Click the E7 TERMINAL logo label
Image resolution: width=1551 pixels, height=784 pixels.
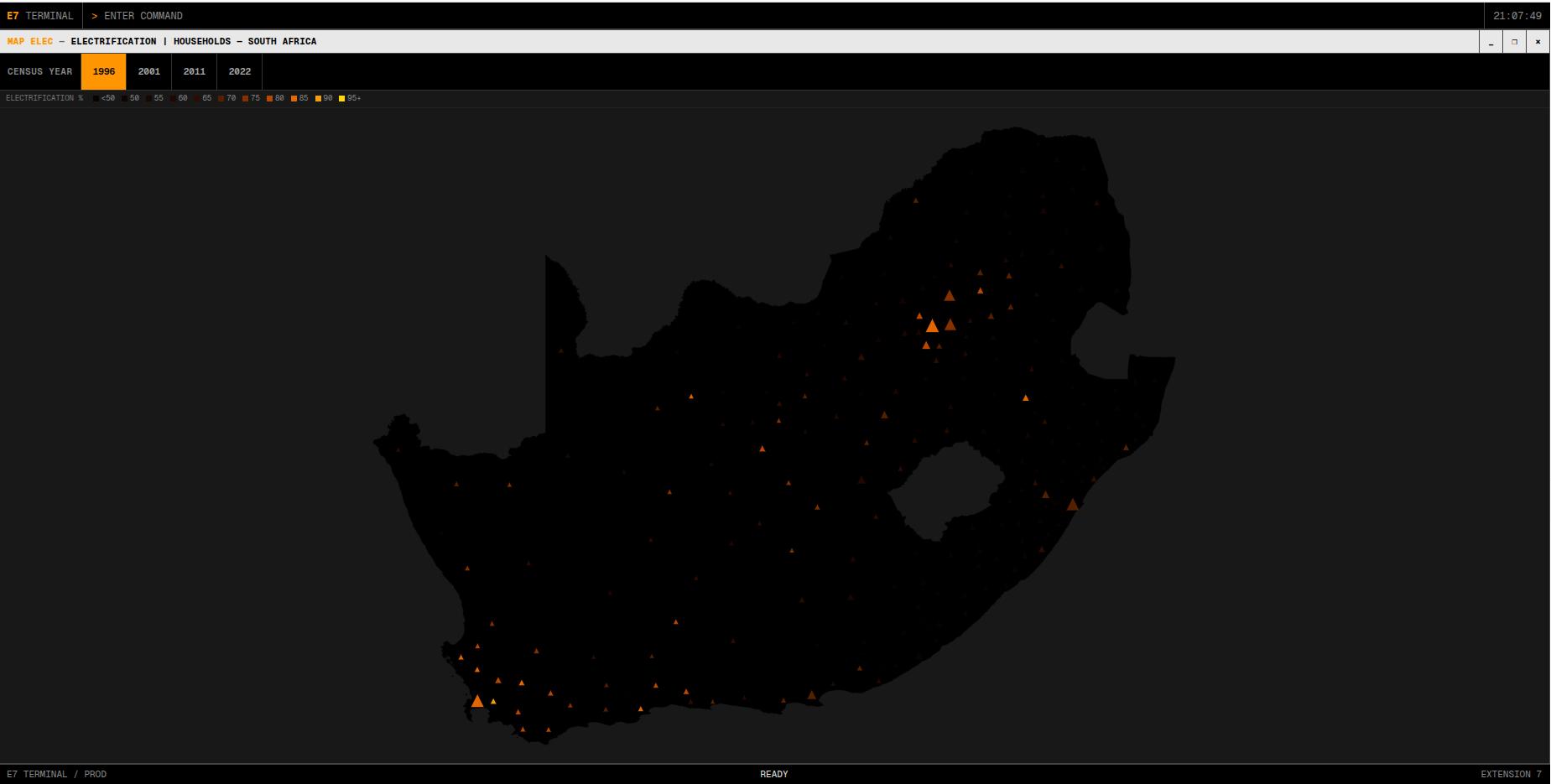tap(40, 16)
